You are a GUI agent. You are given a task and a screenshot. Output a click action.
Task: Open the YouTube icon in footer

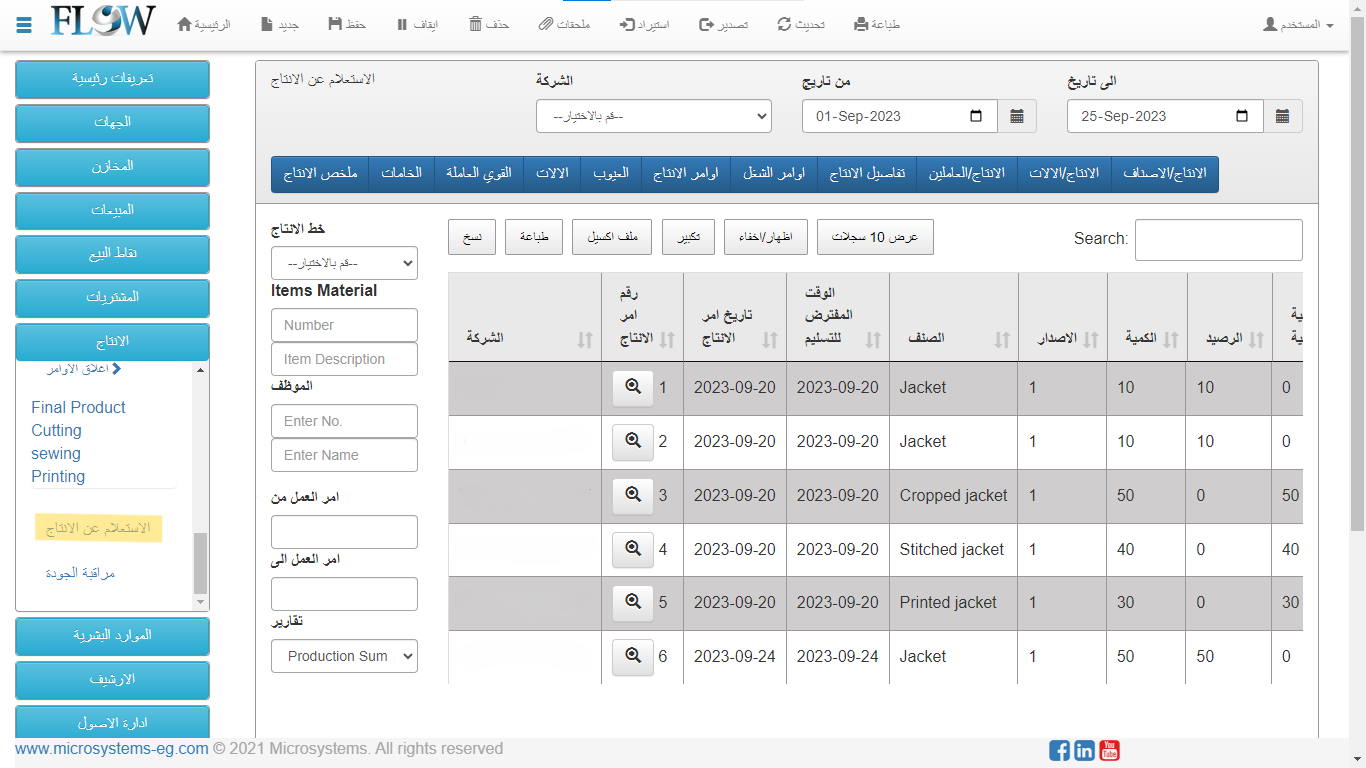(x=1109, y=750)
